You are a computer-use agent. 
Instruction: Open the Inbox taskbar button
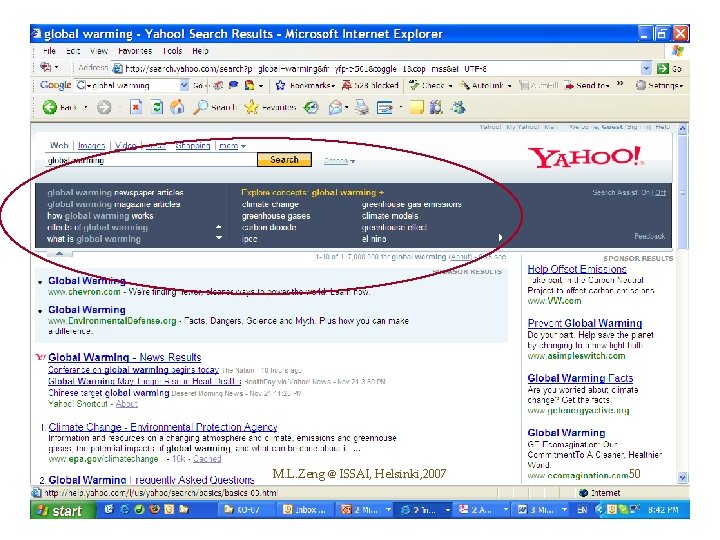[x=305, y=510]
